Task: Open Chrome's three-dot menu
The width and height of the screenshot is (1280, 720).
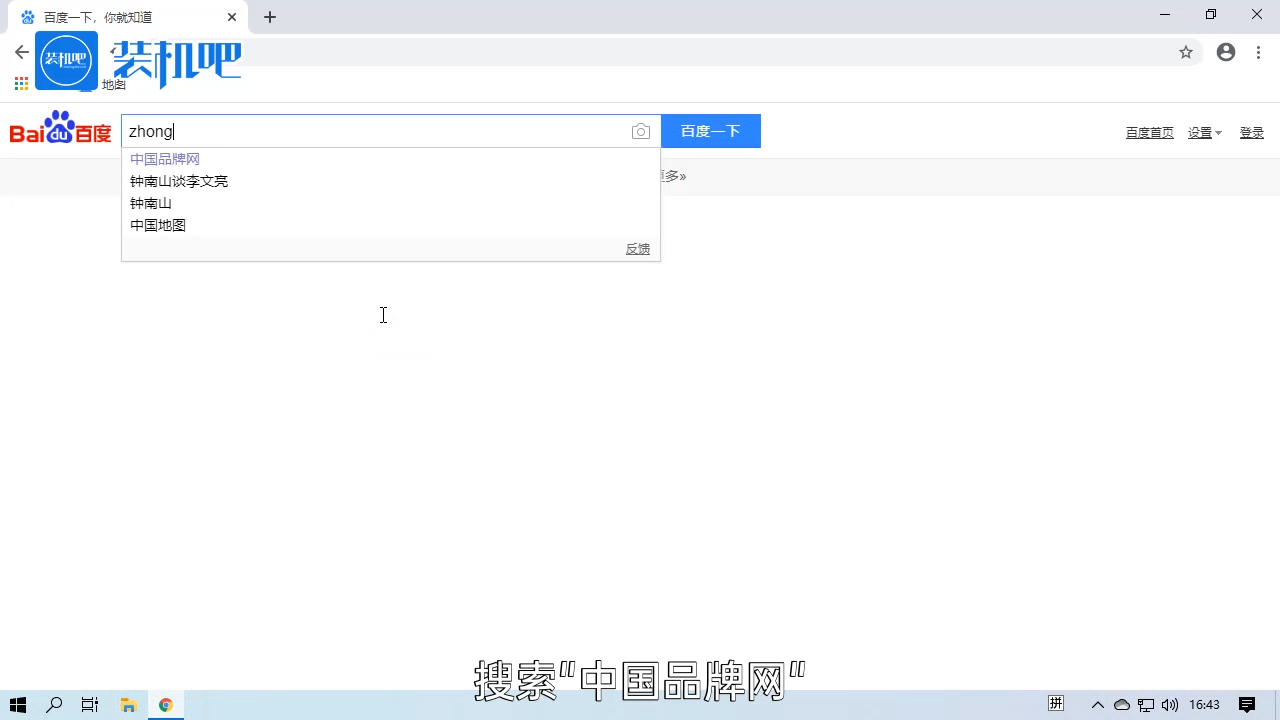Action: (1258, 52)
